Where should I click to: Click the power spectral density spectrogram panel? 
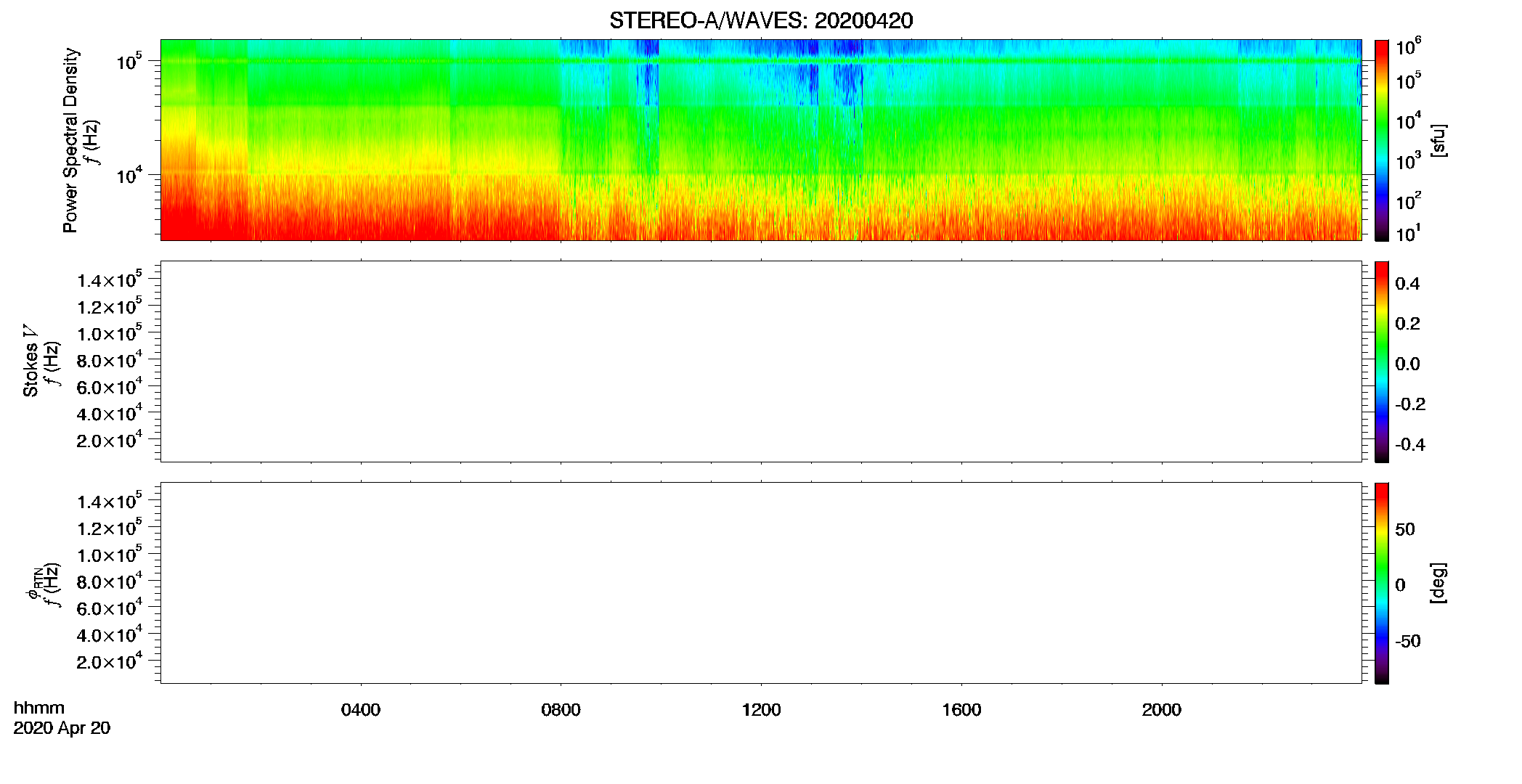(x=761, y=139)
